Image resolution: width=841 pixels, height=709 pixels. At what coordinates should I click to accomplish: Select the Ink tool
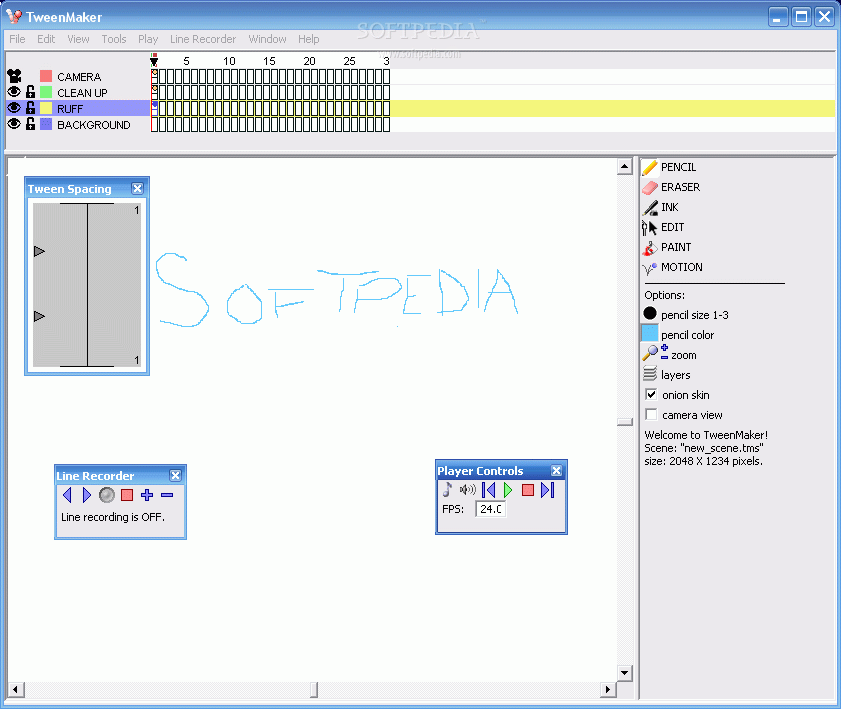click(660, 207)
